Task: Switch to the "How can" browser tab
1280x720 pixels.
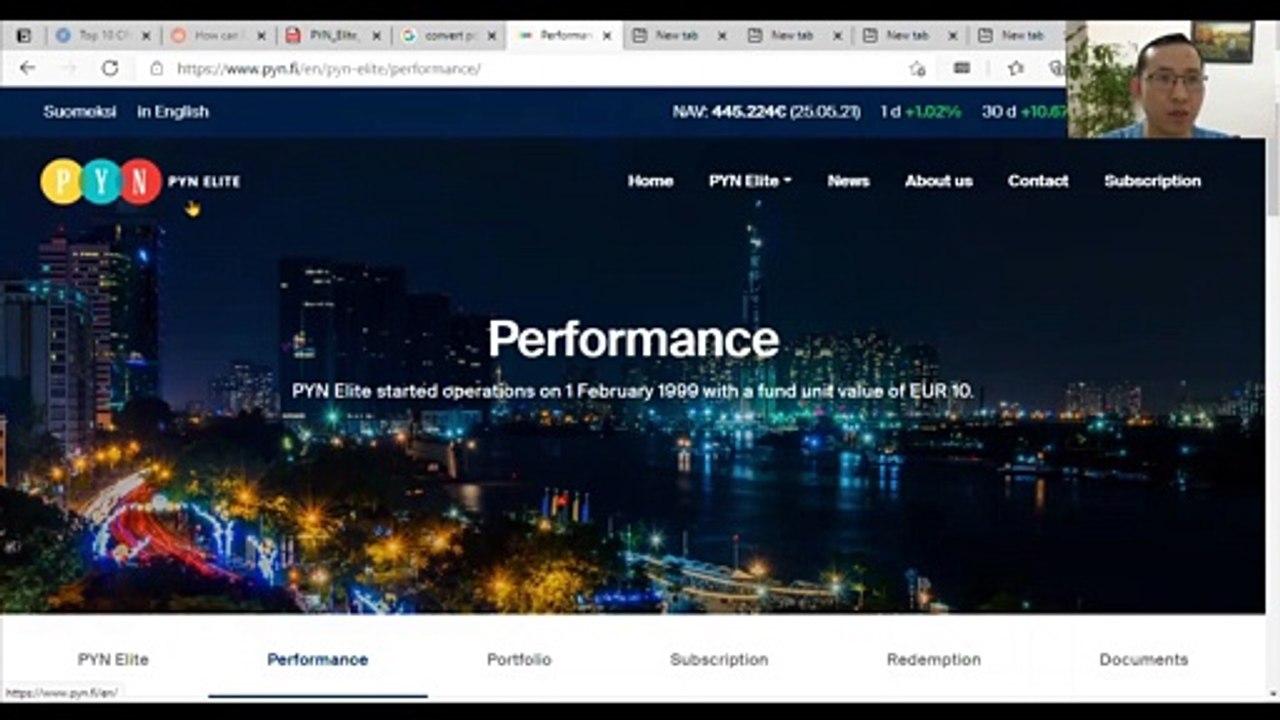Action: coord(218,35)
